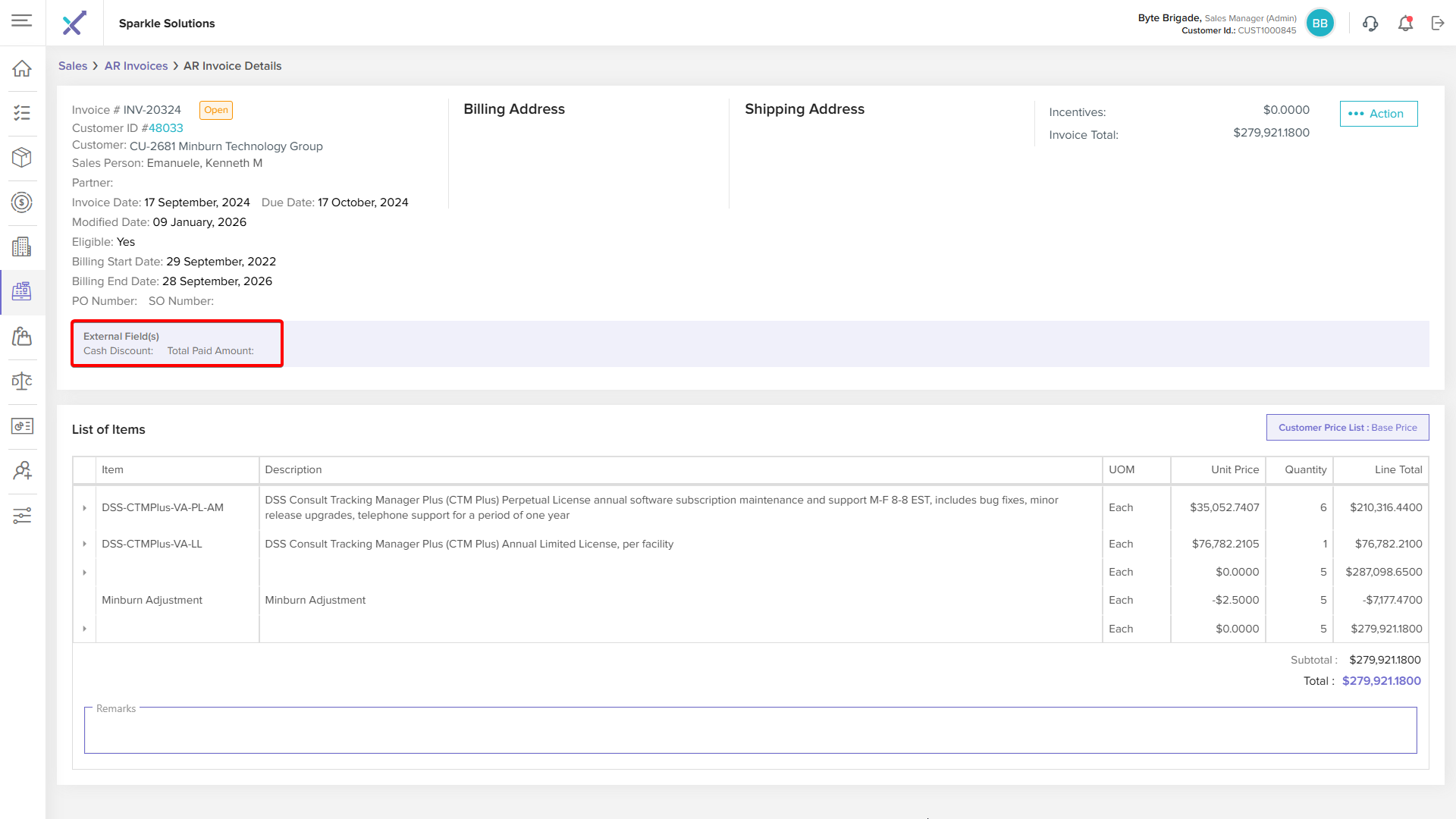Open the balance scale sidebar icon
This screenshot has width=1456, height=819.
[22, 381]
